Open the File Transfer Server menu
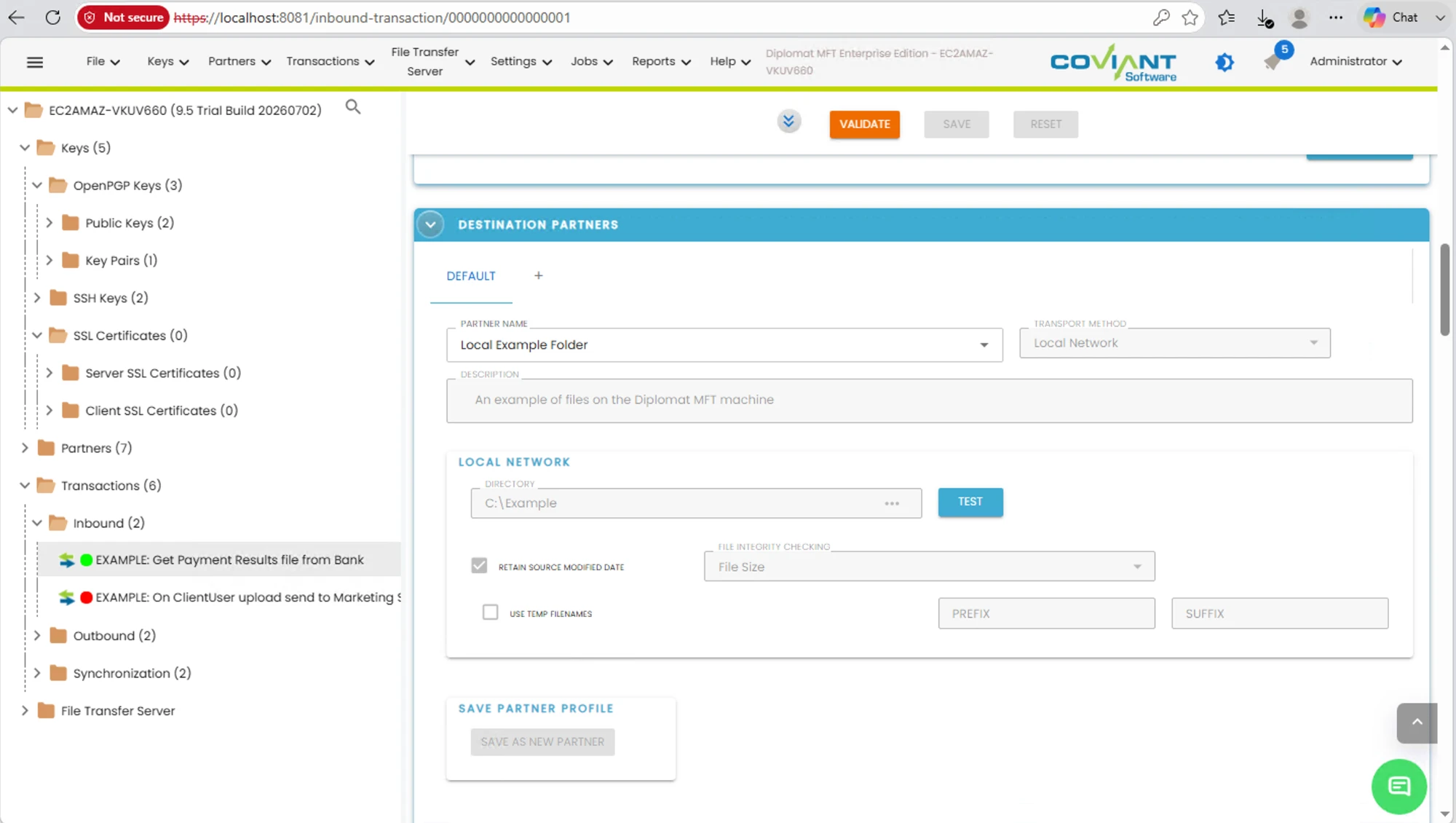1456x823 pixels. 432,62
